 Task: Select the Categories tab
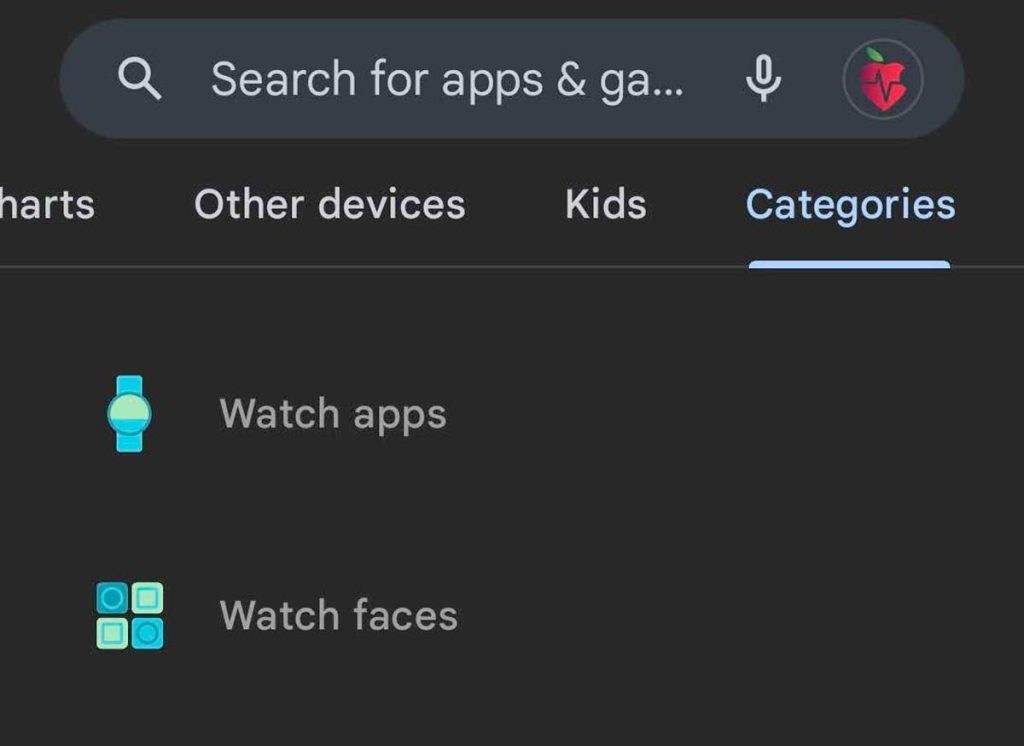click(850, 205)
